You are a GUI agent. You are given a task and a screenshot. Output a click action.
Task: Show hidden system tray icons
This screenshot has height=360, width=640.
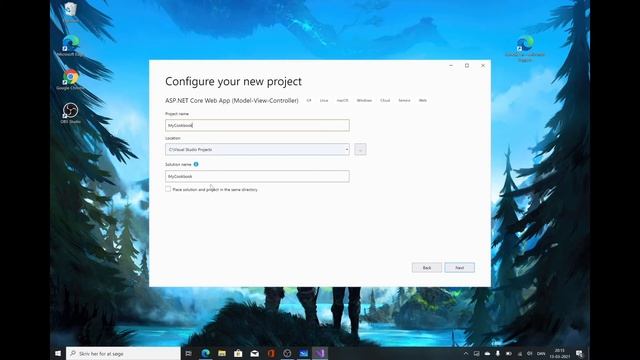tap(466, 353)
